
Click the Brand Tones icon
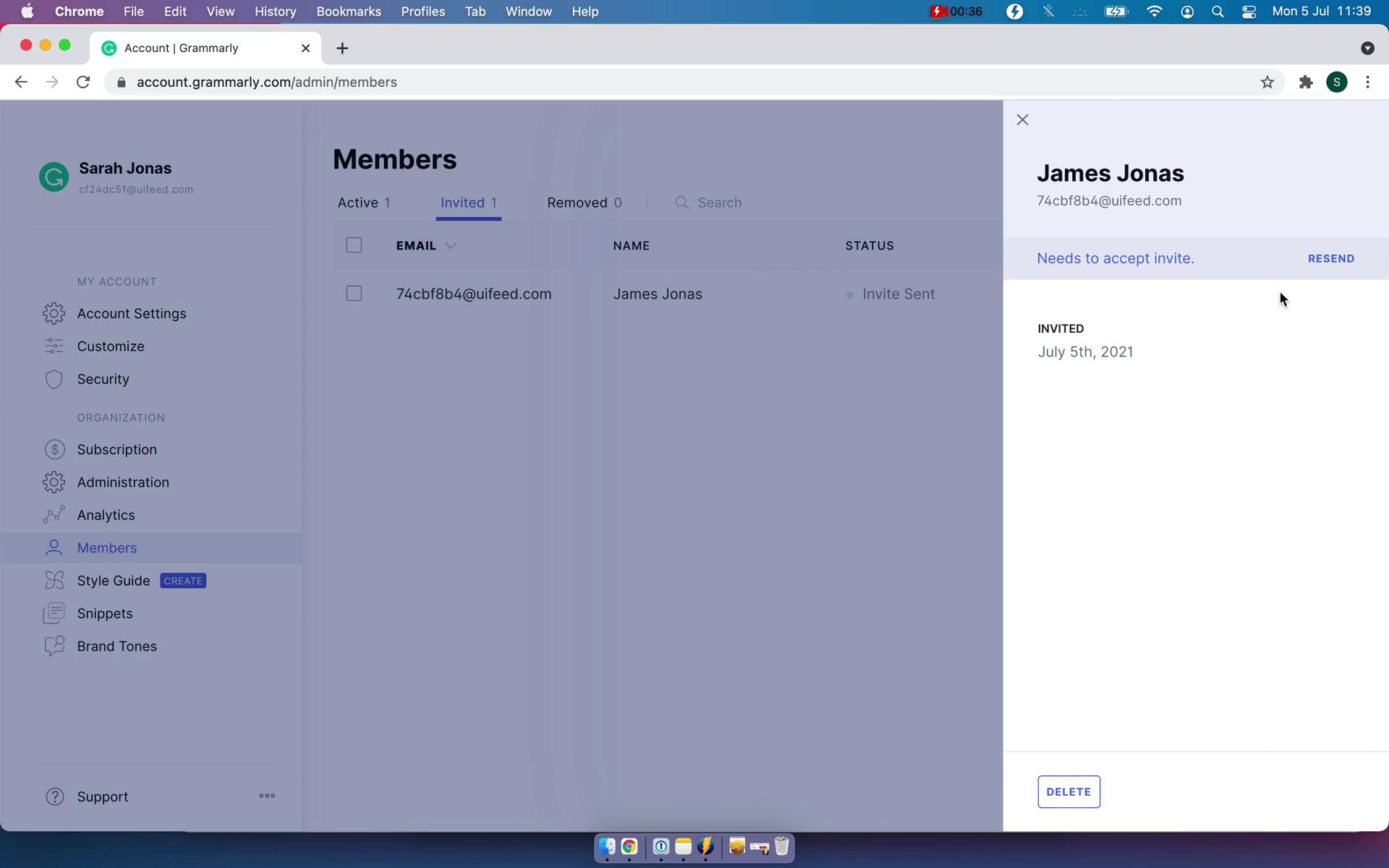[54, 646]
